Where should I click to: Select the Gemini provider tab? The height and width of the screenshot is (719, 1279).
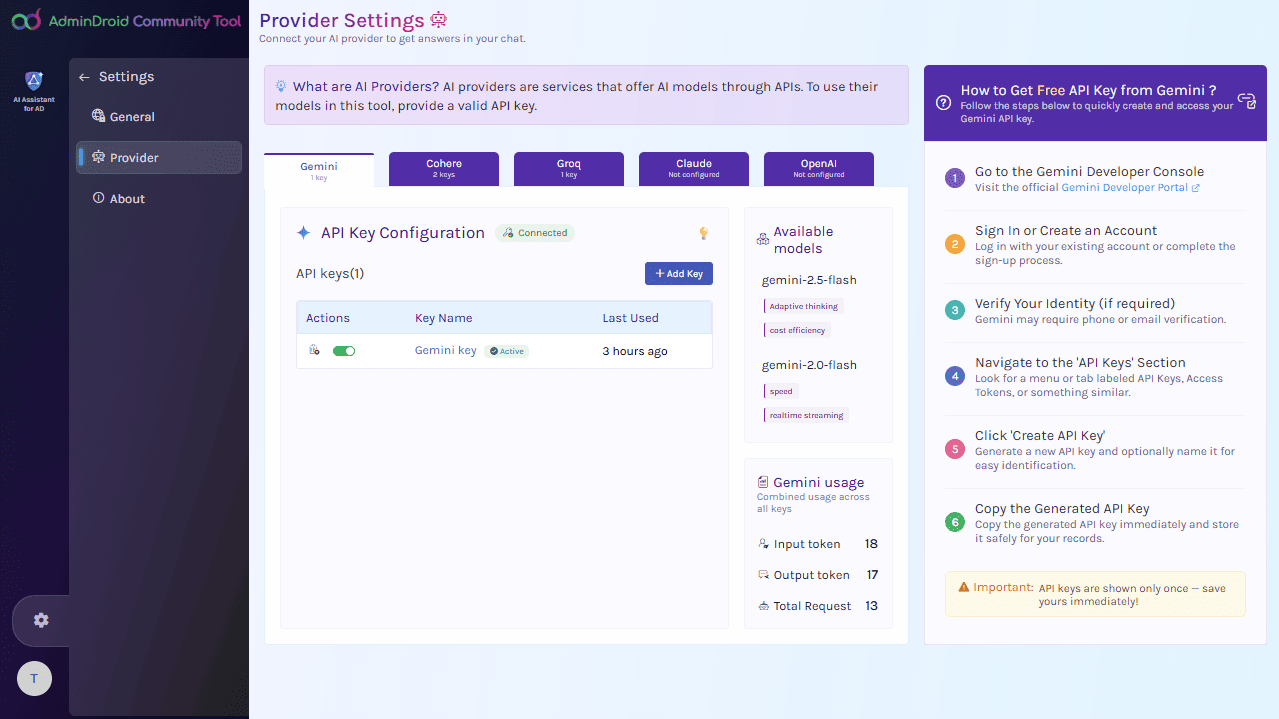[x=319, y=170]
